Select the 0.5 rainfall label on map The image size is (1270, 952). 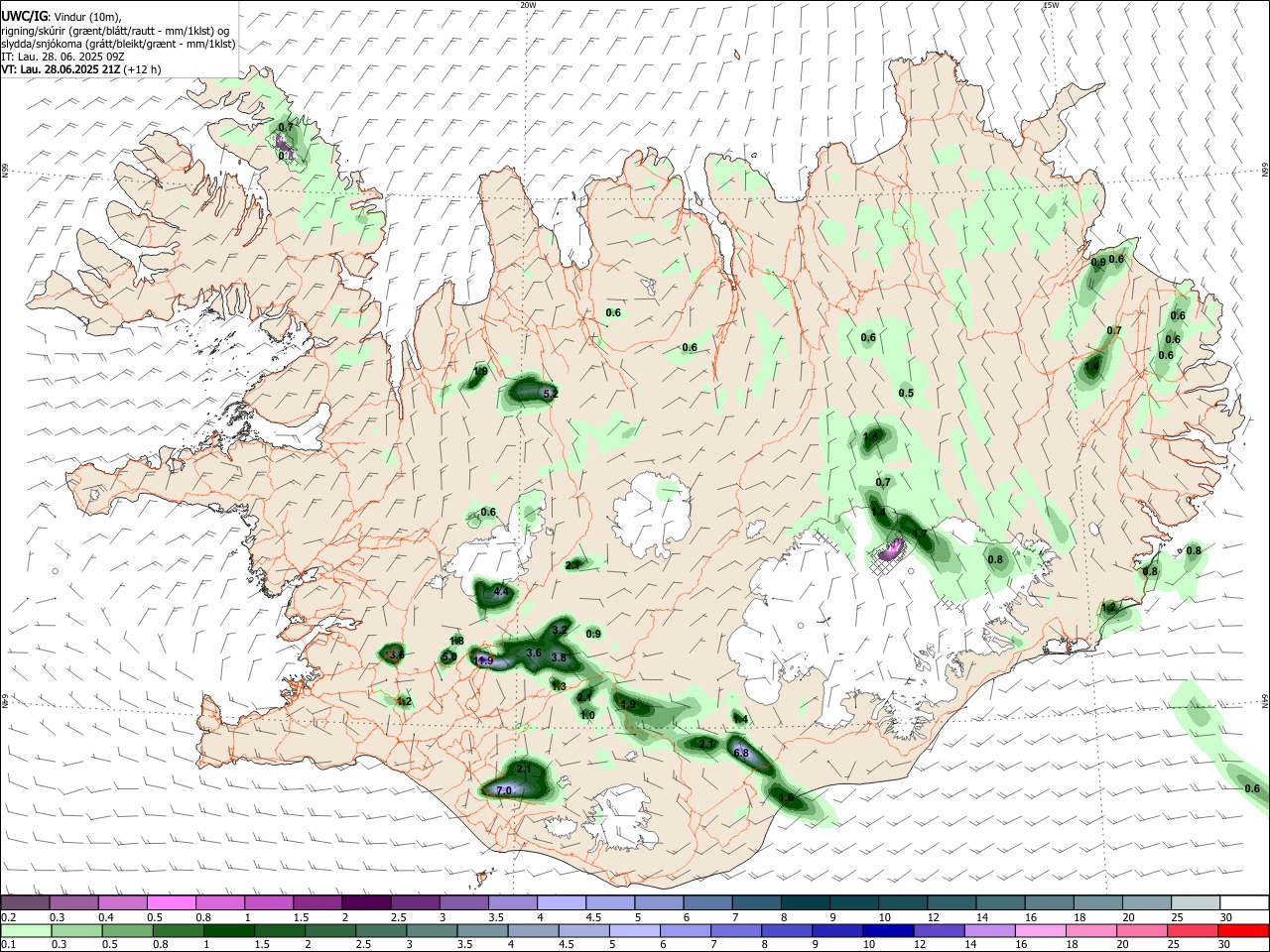pyautogui.click(x=906, y=394)
